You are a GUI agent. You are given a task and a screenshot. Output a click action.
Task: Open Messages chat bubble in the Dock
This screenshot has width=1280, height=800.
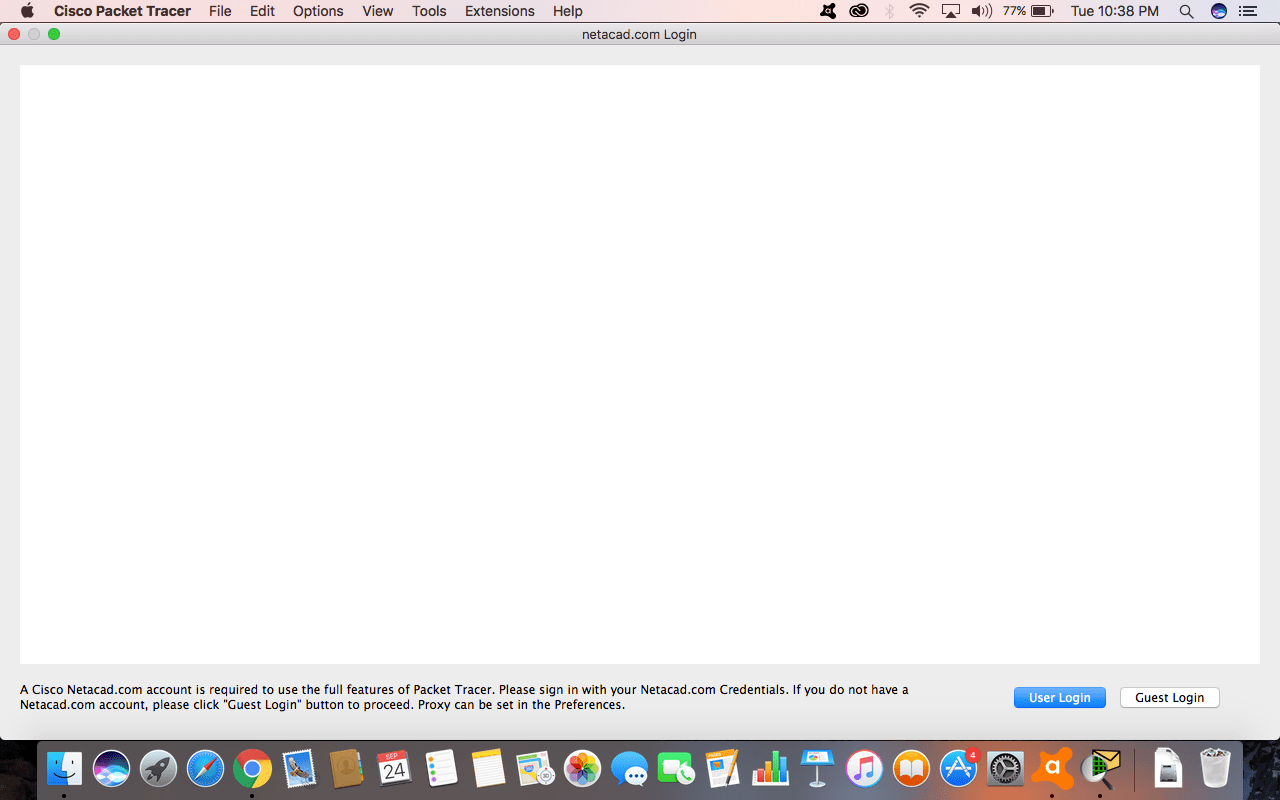click(629, 768)
